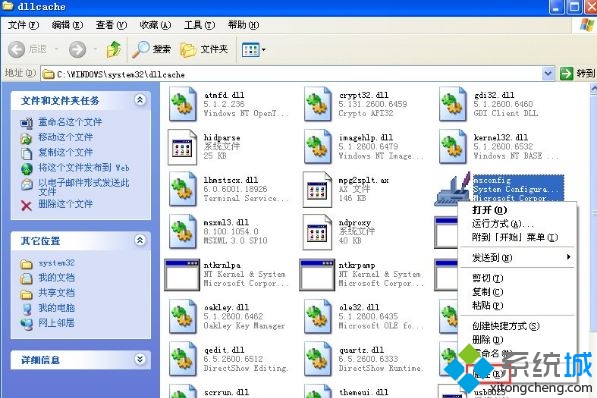Select the hidparse system file icon
Viewport: 597px width, 398px height.
click(182, 147)
